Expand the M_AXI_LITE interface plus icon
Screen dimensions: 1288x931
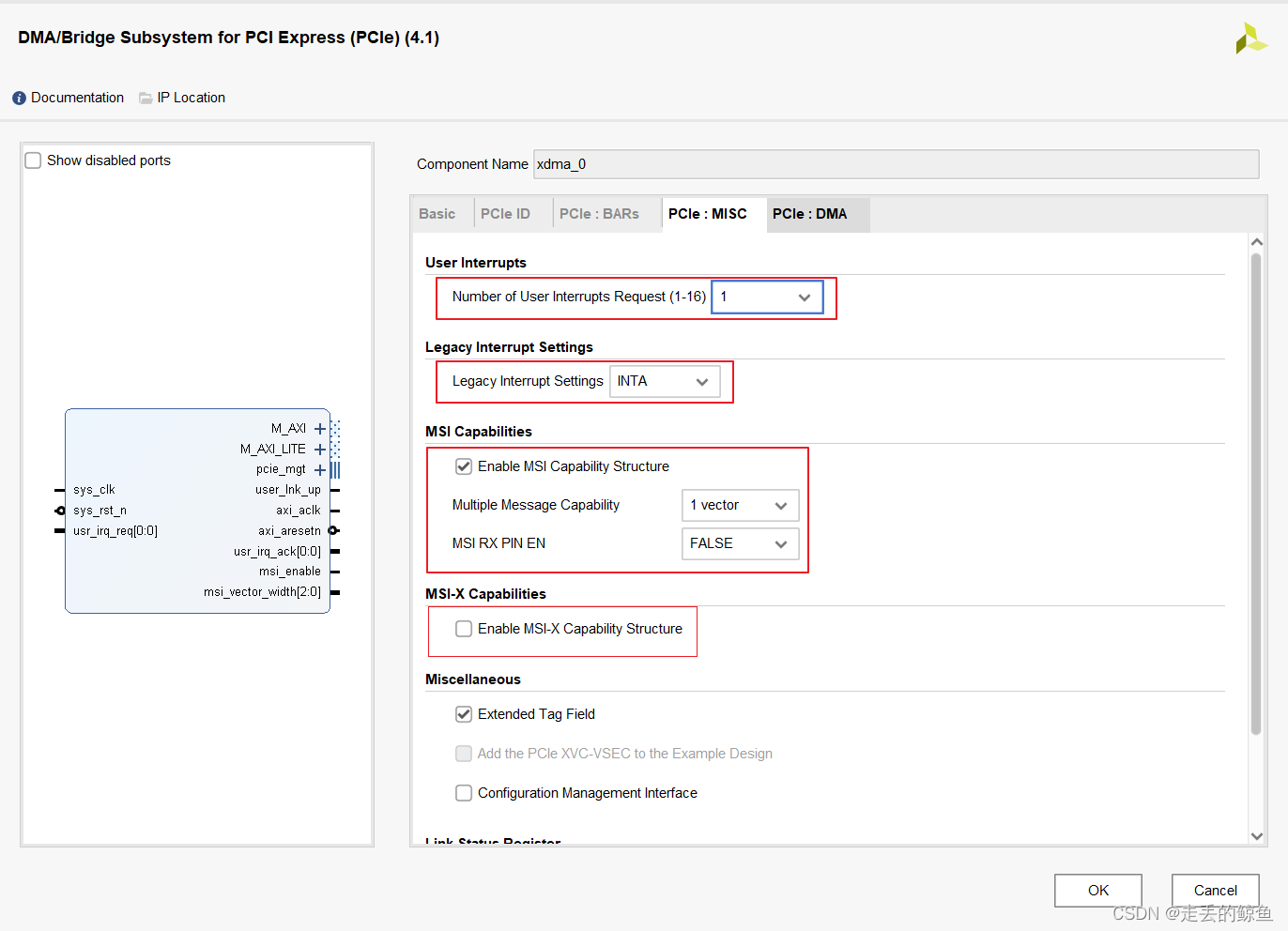pos(320,450)
